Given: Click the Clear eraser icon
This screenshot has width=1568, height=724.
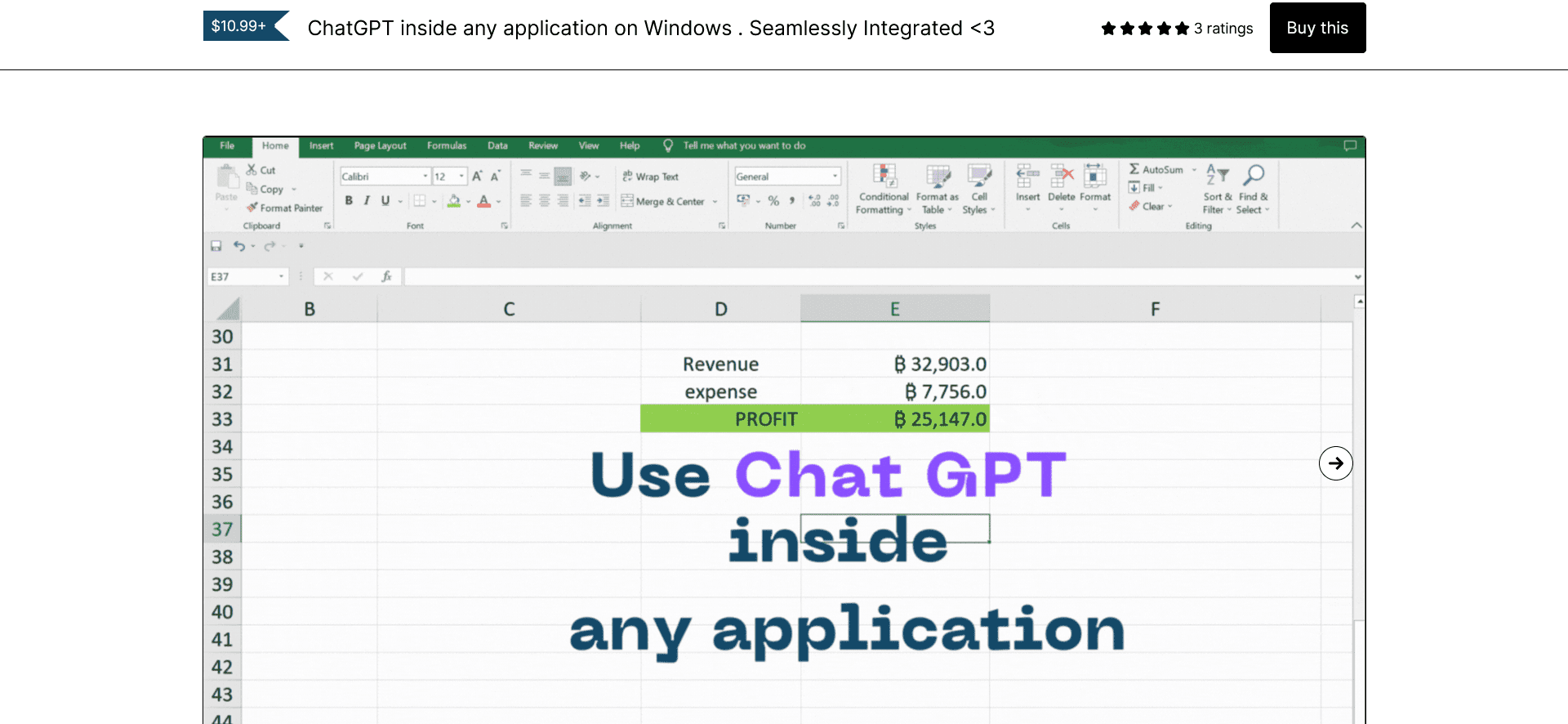Looking at the screenshot, I should 1134,206.
